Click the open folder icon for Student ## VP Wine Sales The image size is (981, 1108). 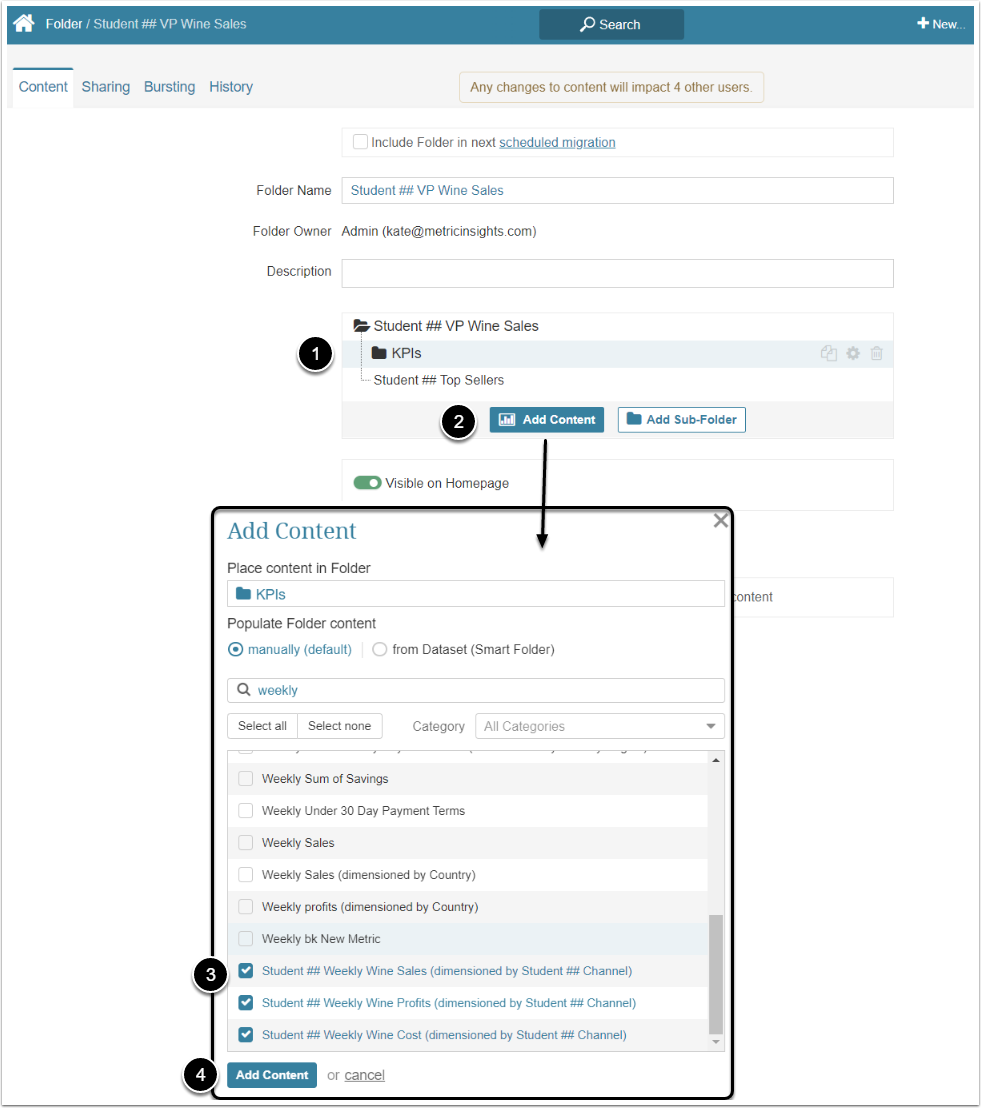pos(362,326)
